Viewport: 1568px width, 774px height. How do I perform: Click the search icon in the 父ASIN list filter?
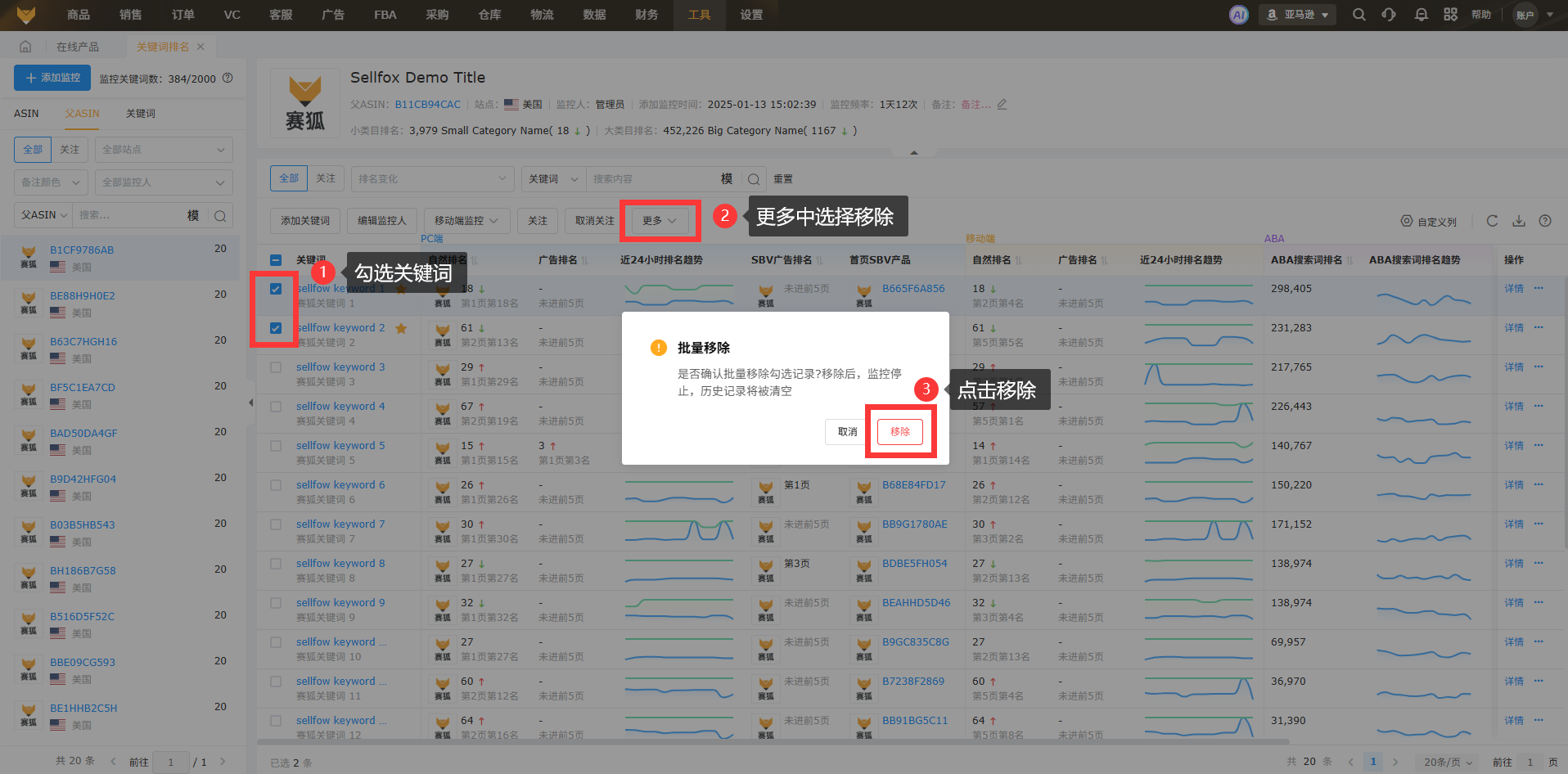tap(220, 215)
